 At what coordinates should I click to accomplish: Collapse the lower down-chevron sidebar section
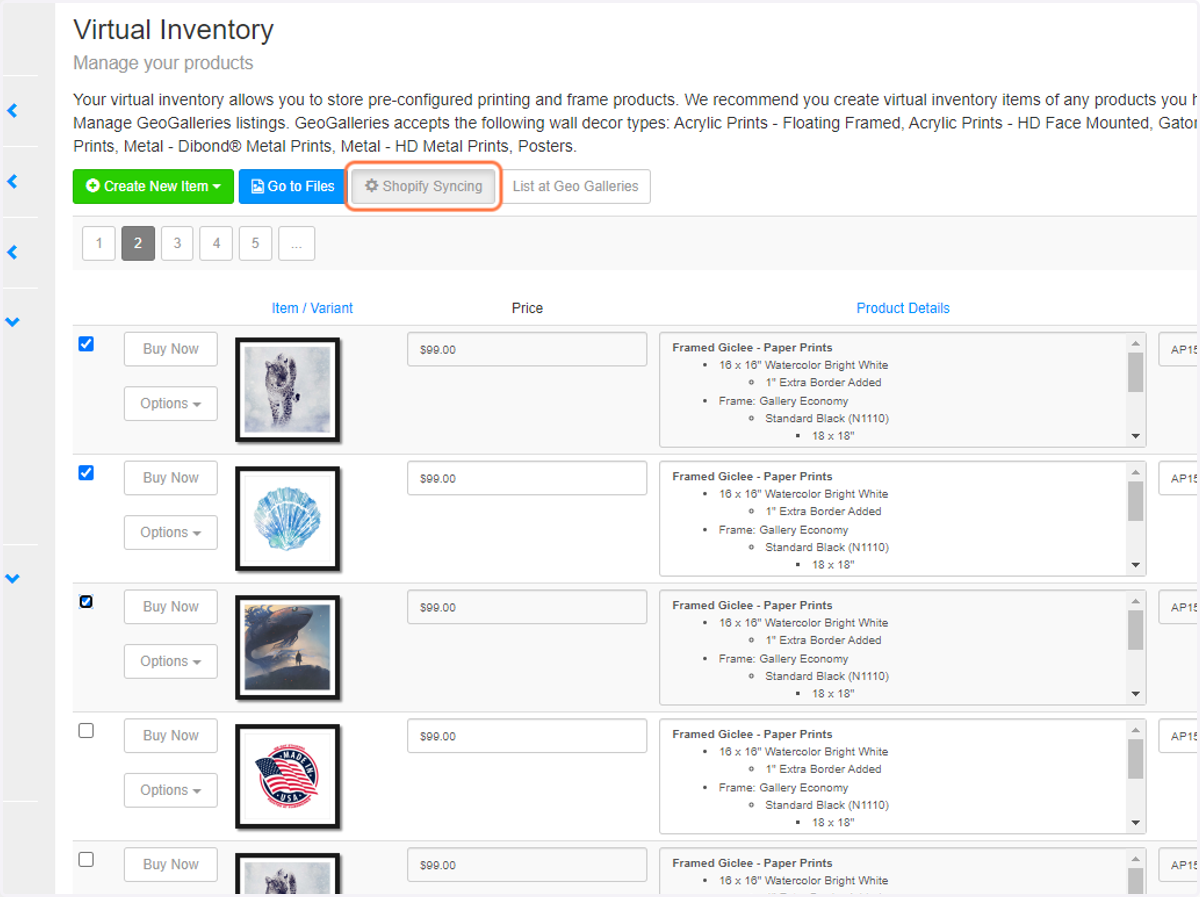click(x=13, y=578)
